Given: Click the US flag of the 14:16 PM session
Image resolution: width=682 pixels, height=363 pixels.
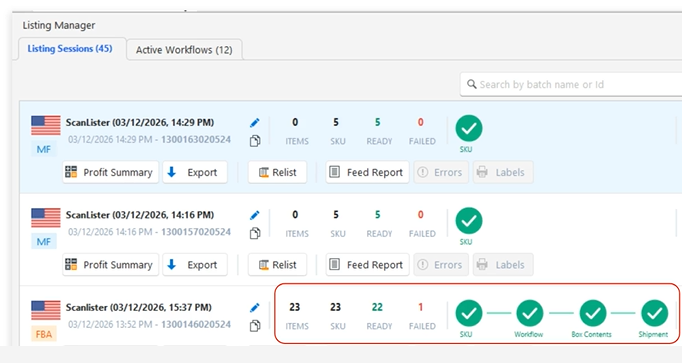Looking at the screenshot, I should pyautogui.click(x=46, y=218).
